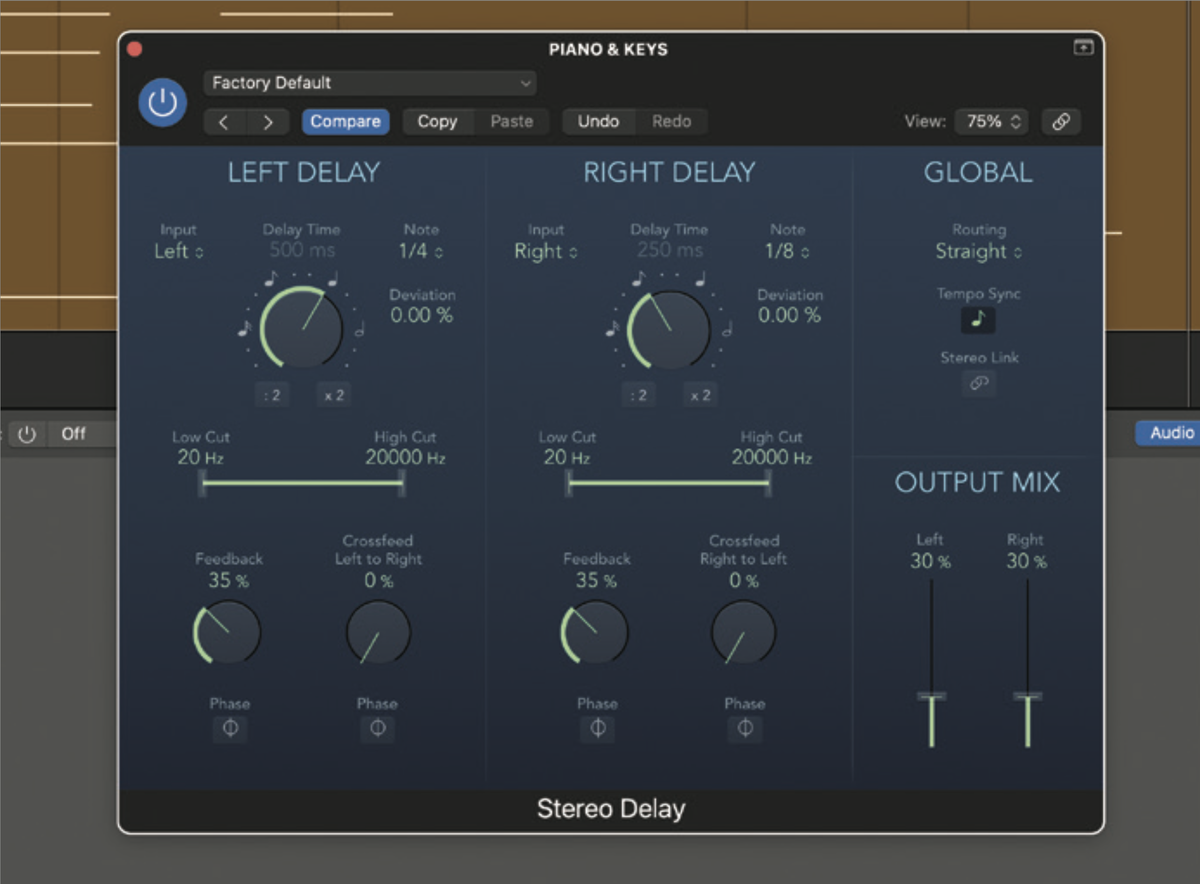This screenshot has width=1200, height=884.
Task: Click the window expand icon in the title bar
Action: click(1084, 47)
